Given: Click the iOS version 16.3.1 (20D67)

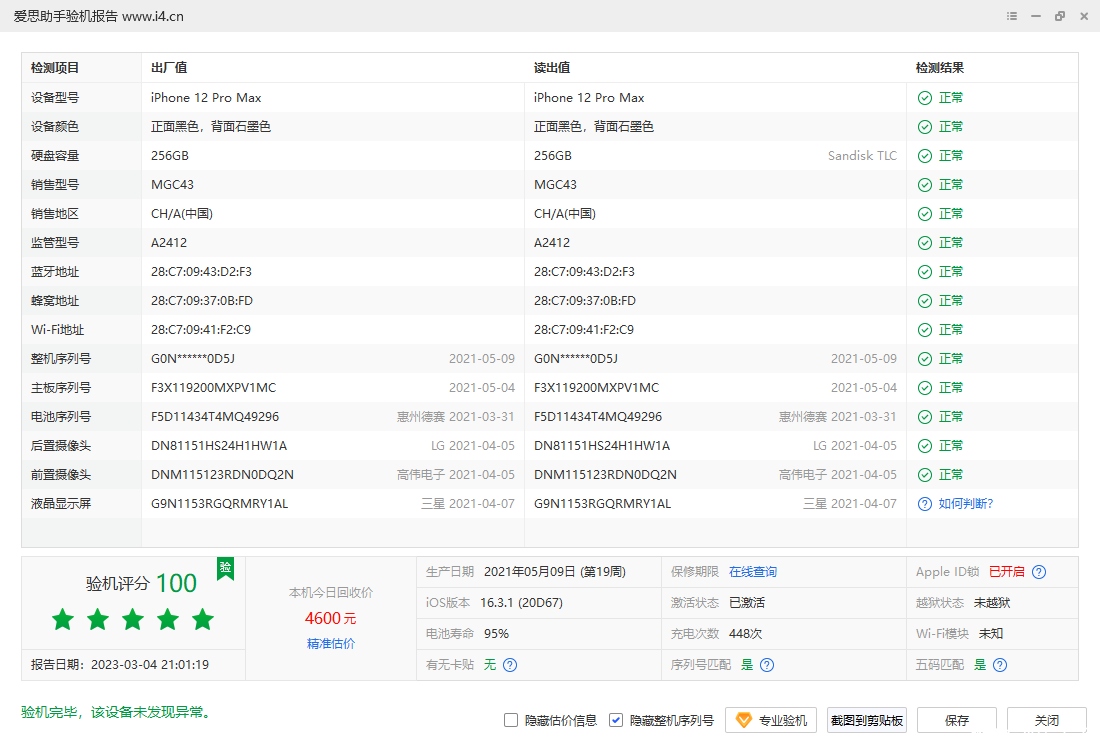Looking at the screenshot, I should click(x=521, y=603).
